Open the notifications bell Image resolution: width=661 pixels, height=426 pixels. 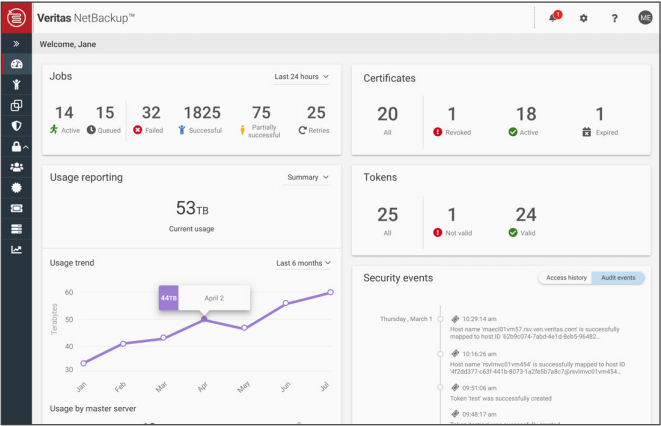tap(553, 18)
